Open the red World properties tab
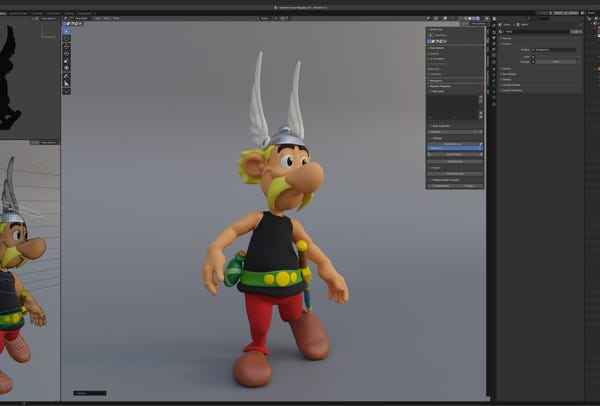Image resolution: width=600 pixels, height=406 pixels. pos(494,55)
